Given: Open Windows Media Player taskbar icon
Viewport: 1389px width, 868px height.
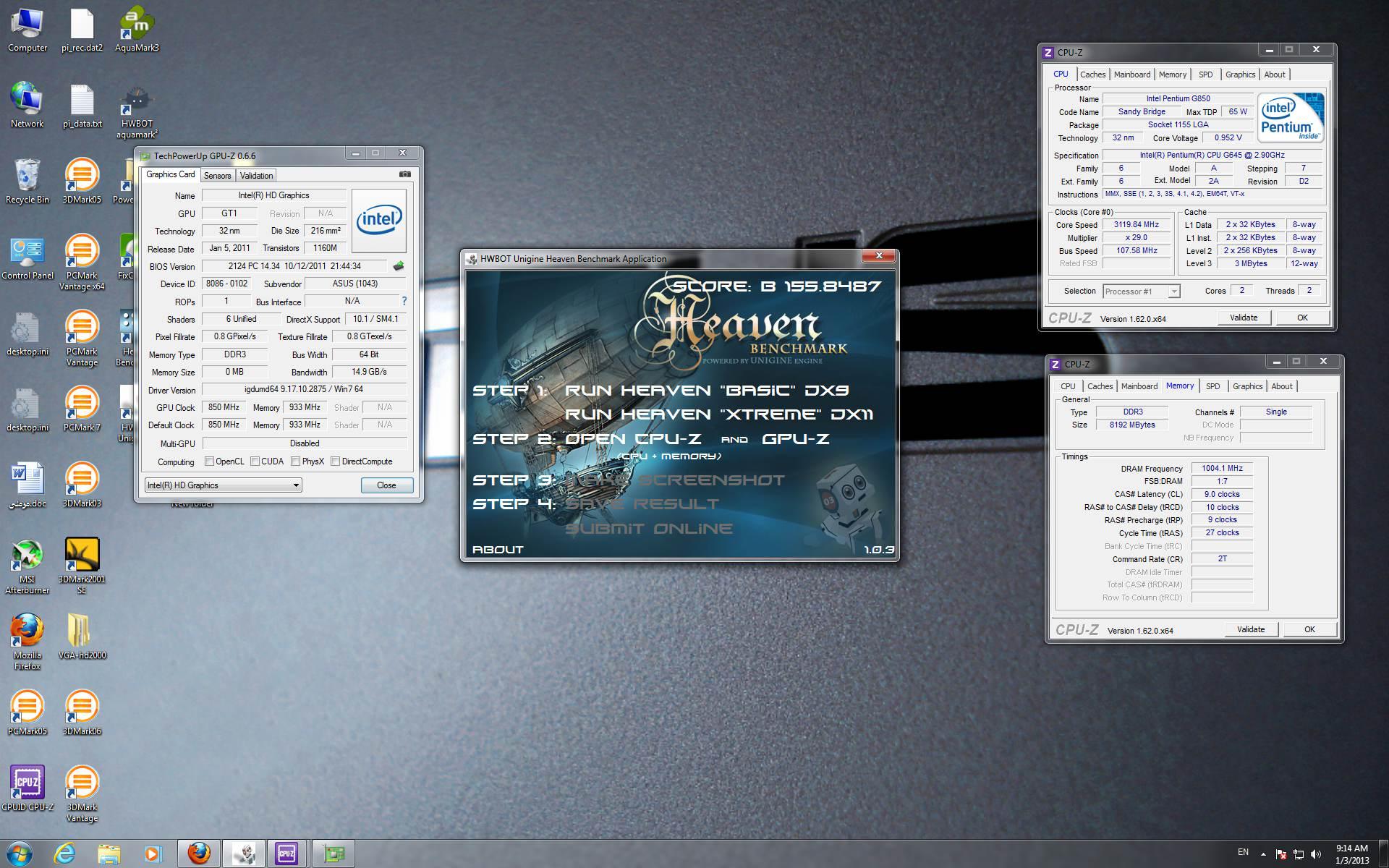Looking at the screenshot, I should coord(153,854).
